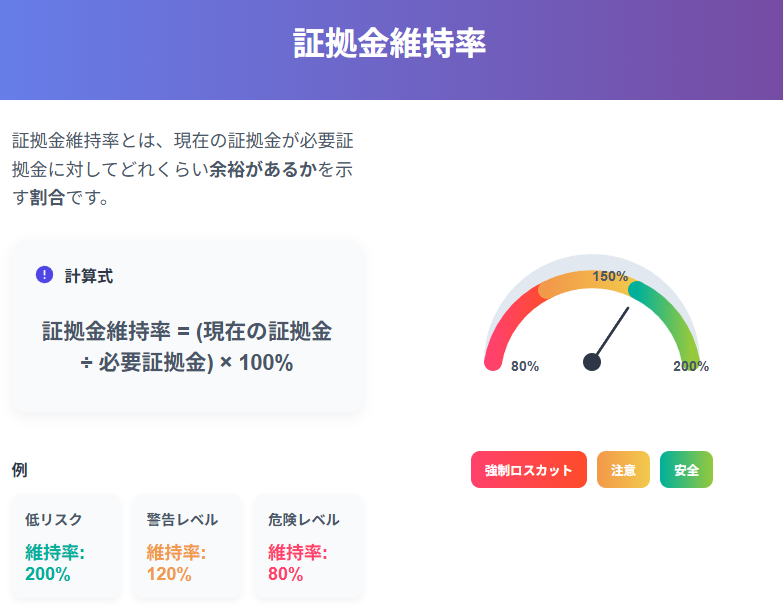
Task: Click the 維持率: 200% green text
Action: 55,563
